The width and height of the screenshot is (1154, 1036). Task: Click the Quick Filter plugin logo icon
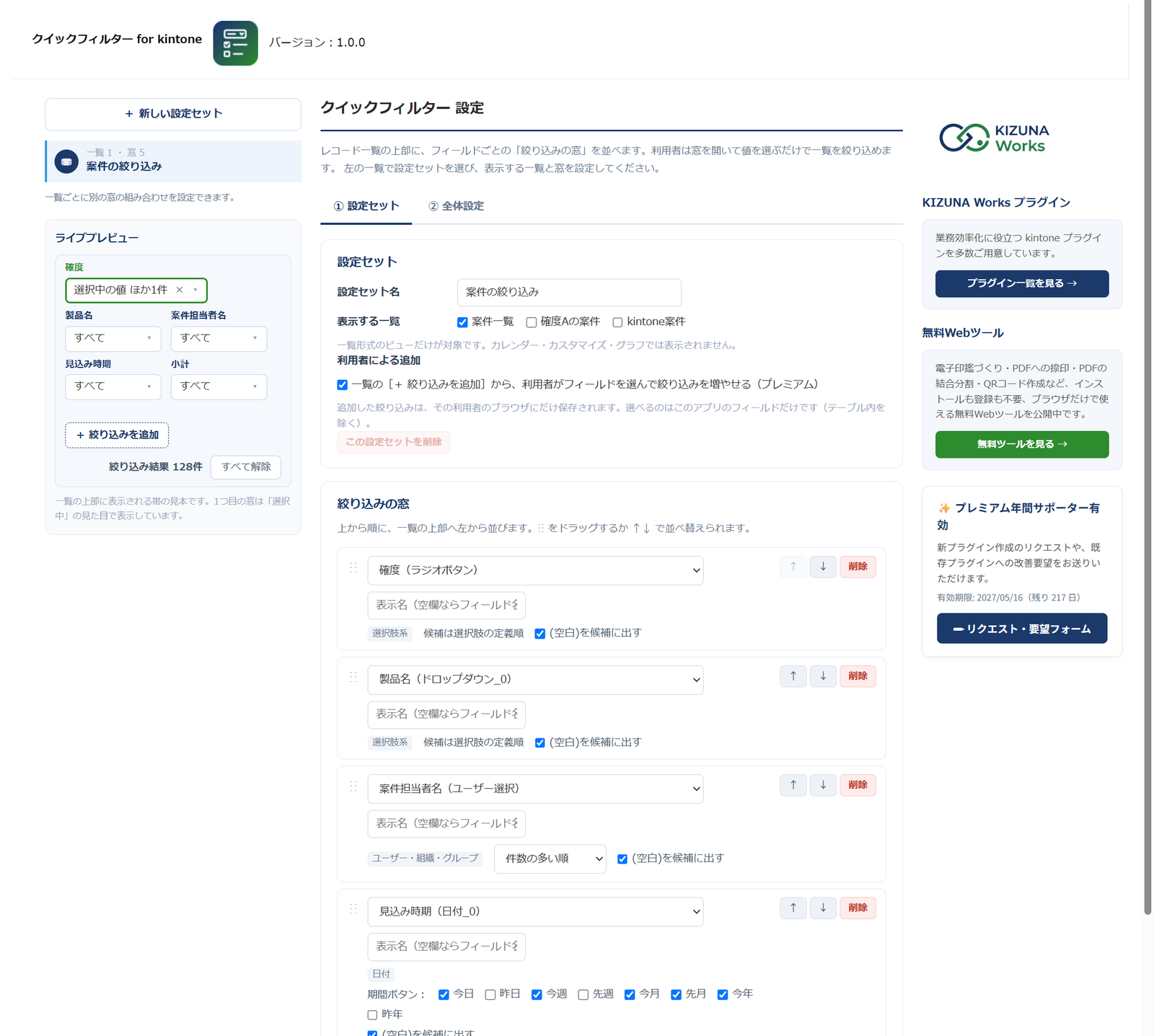[x=235, y=43]
